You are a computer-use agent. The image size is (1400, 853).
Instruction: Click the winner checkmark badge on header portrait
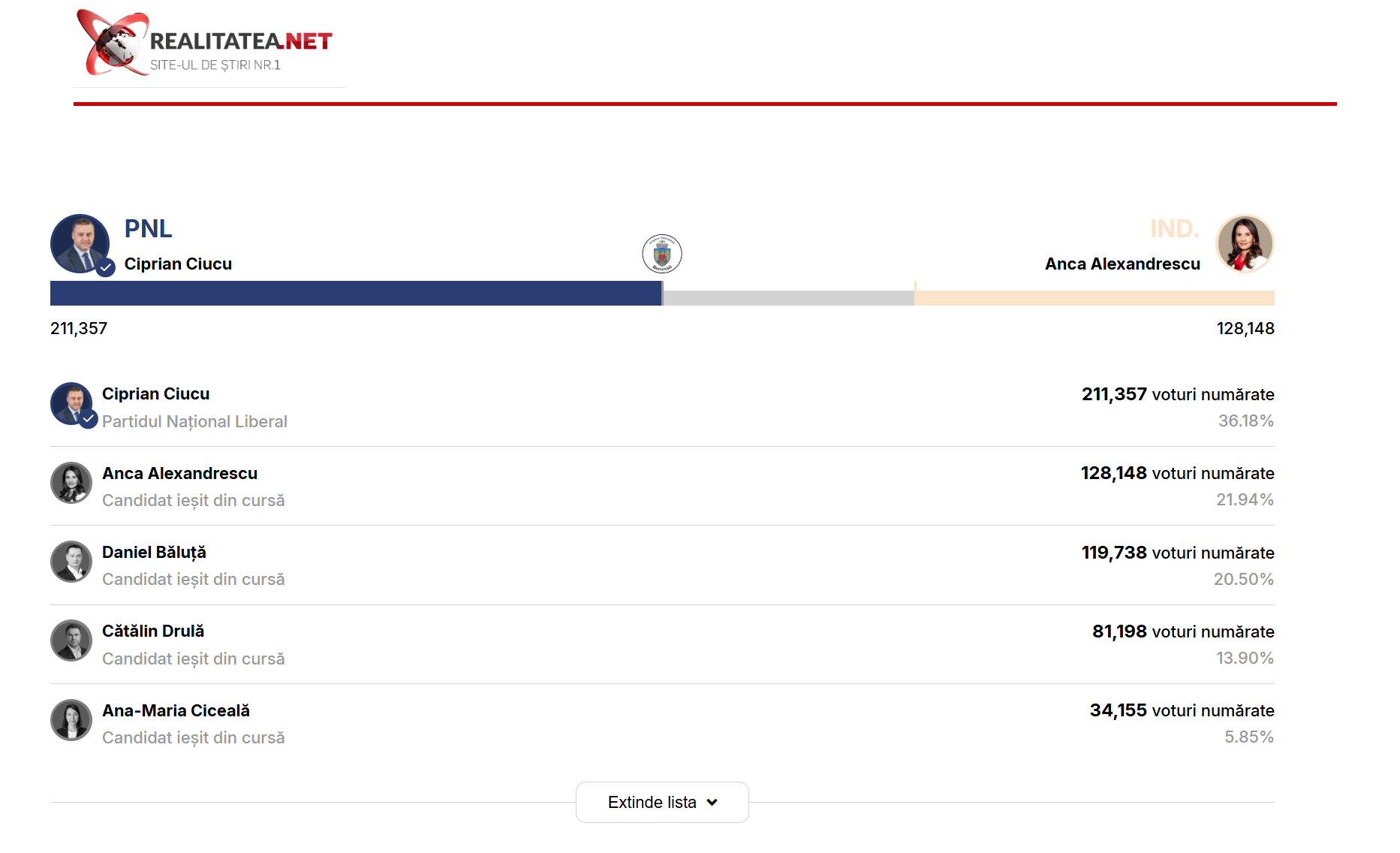click(x=106, y=267)
